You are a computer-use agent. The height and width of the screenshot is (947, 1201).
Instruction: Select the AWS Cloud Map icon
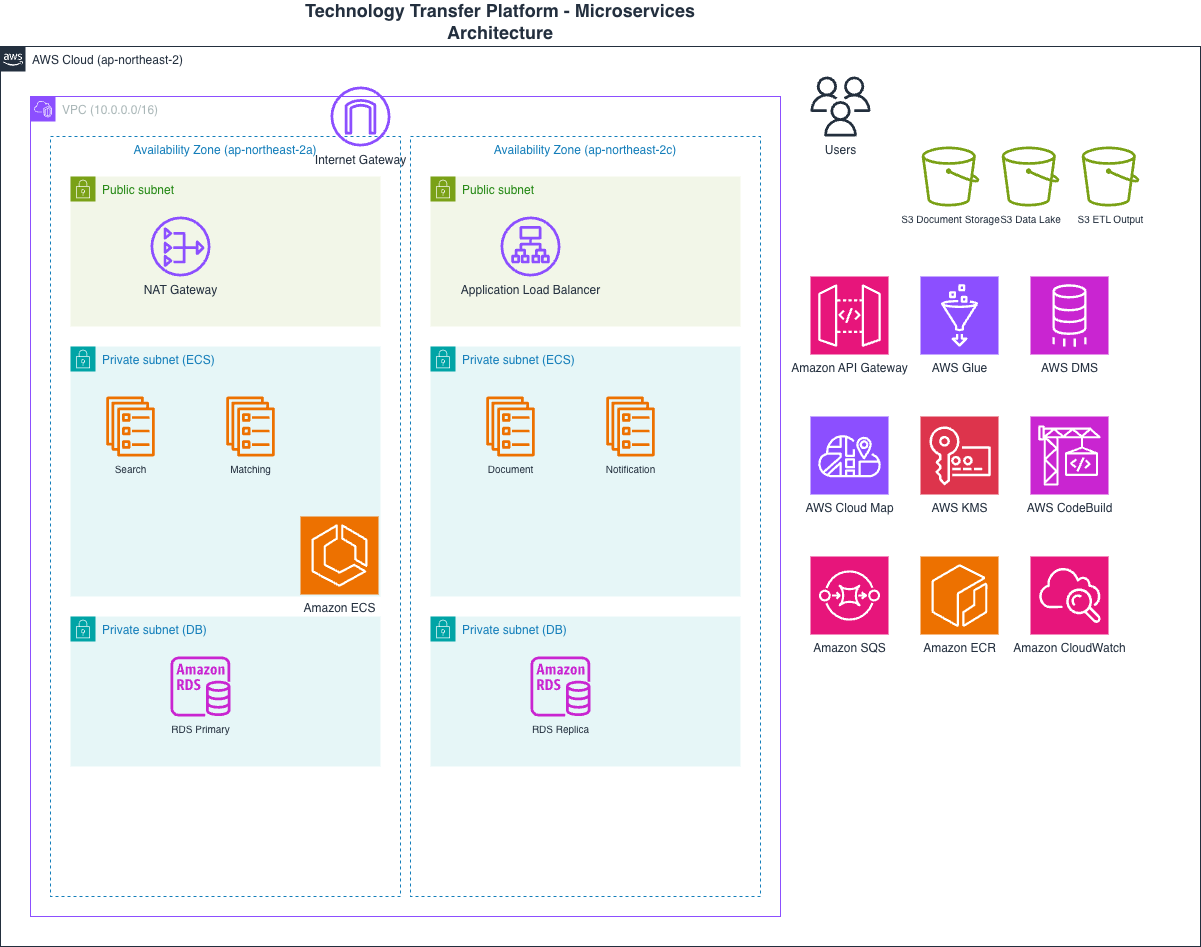point(849,456)
